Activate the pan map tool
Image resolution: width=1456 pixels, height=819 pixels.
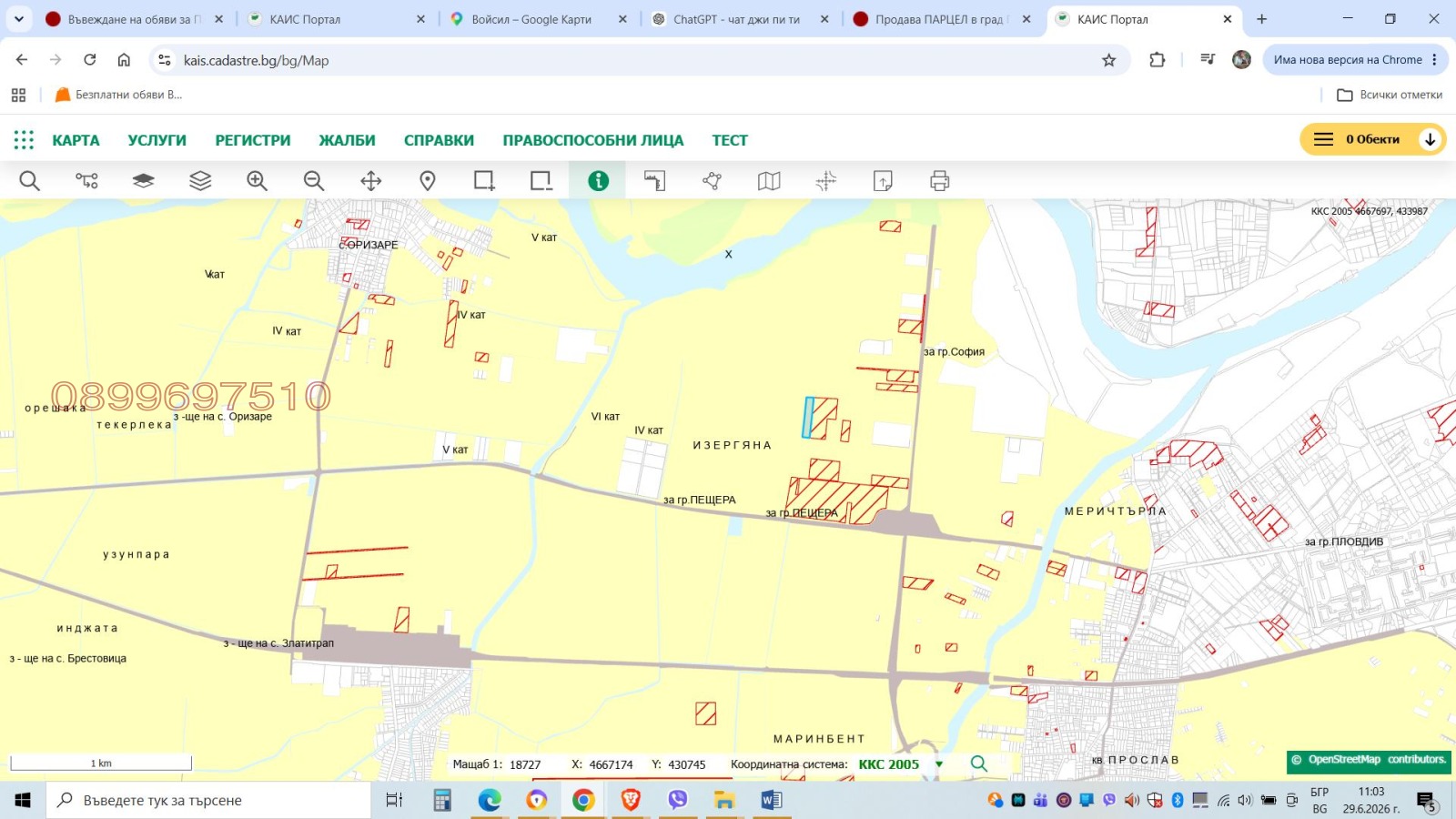370,181
